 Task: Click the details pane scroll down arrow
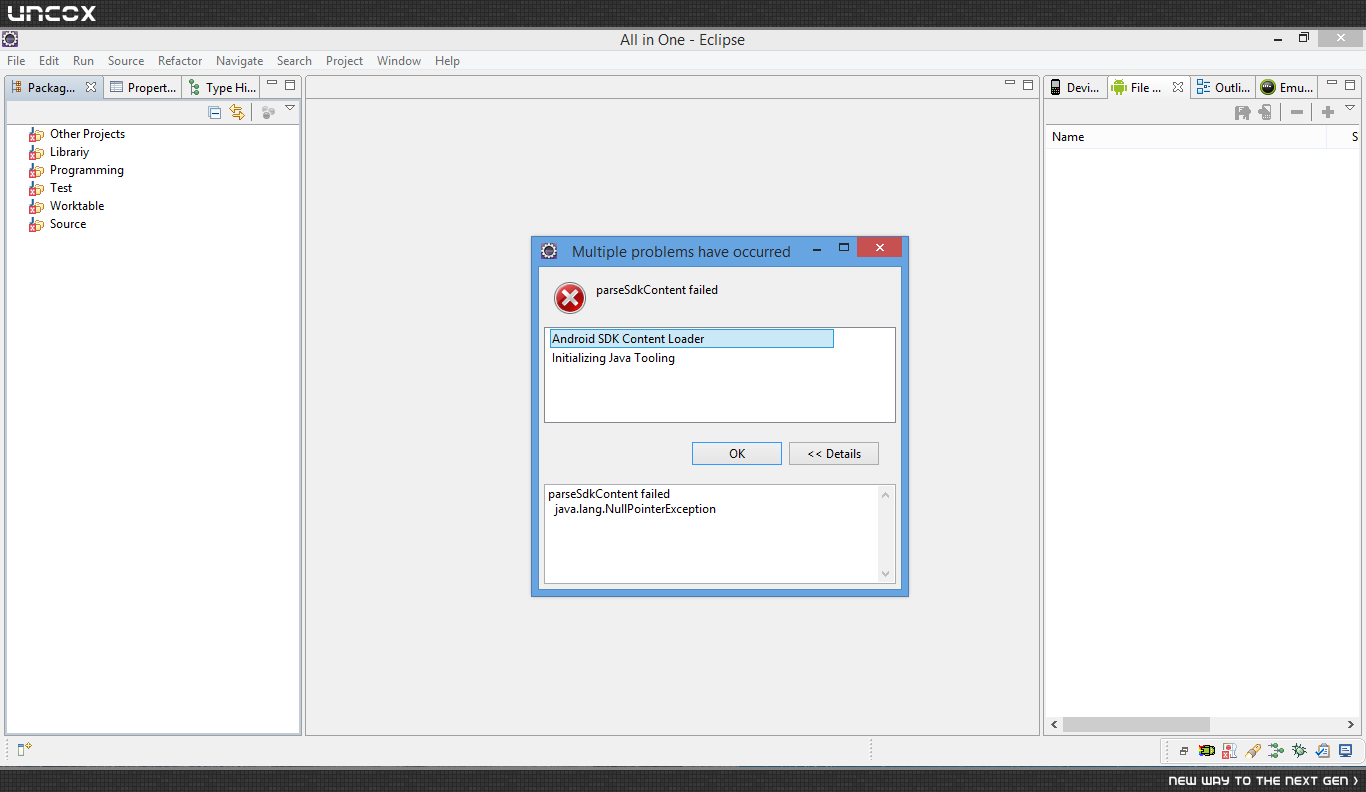tap(885, 574)
